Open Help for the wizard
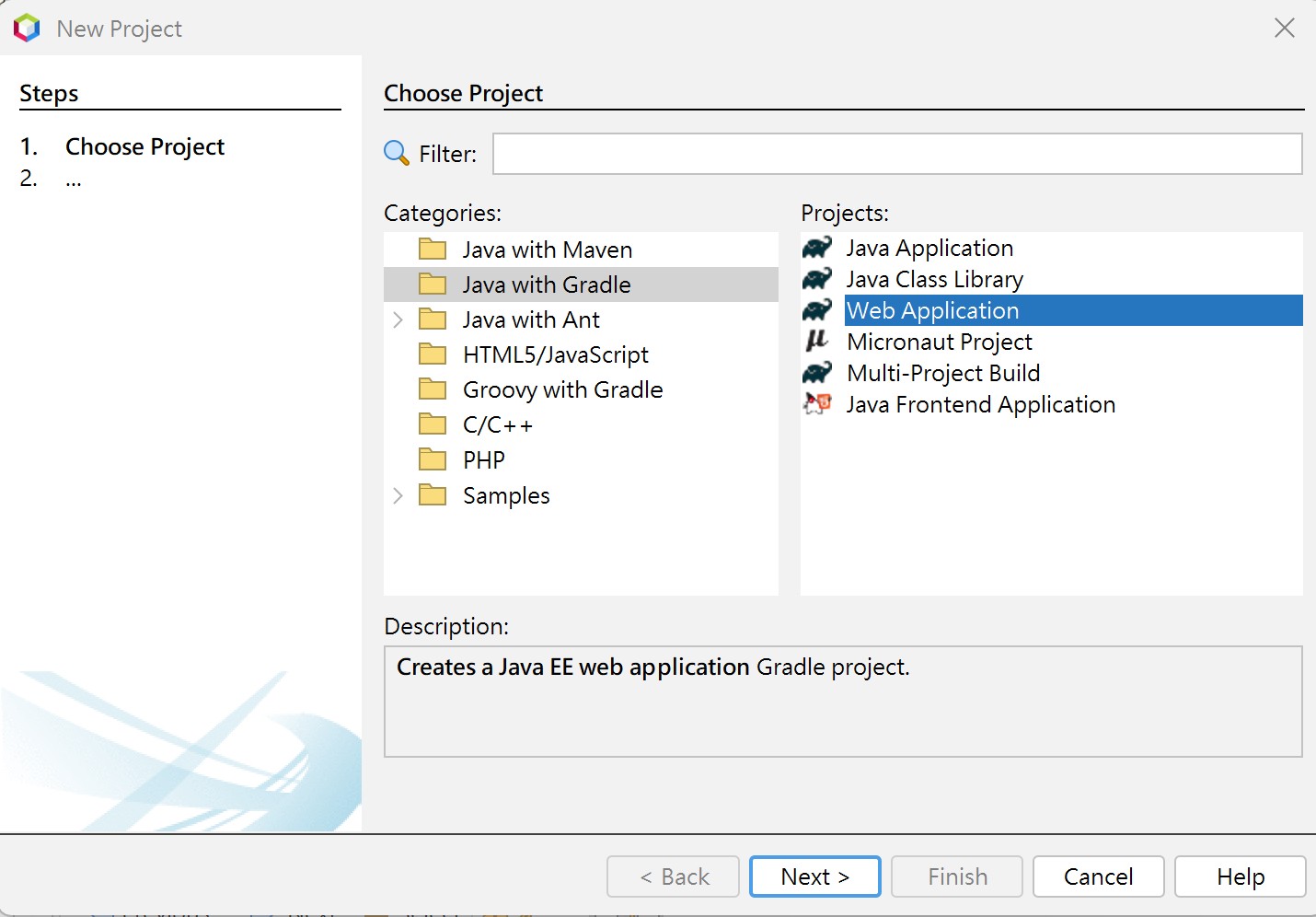The height and width of the screenshot is (917, 1316). click(x=1240, y=876)
